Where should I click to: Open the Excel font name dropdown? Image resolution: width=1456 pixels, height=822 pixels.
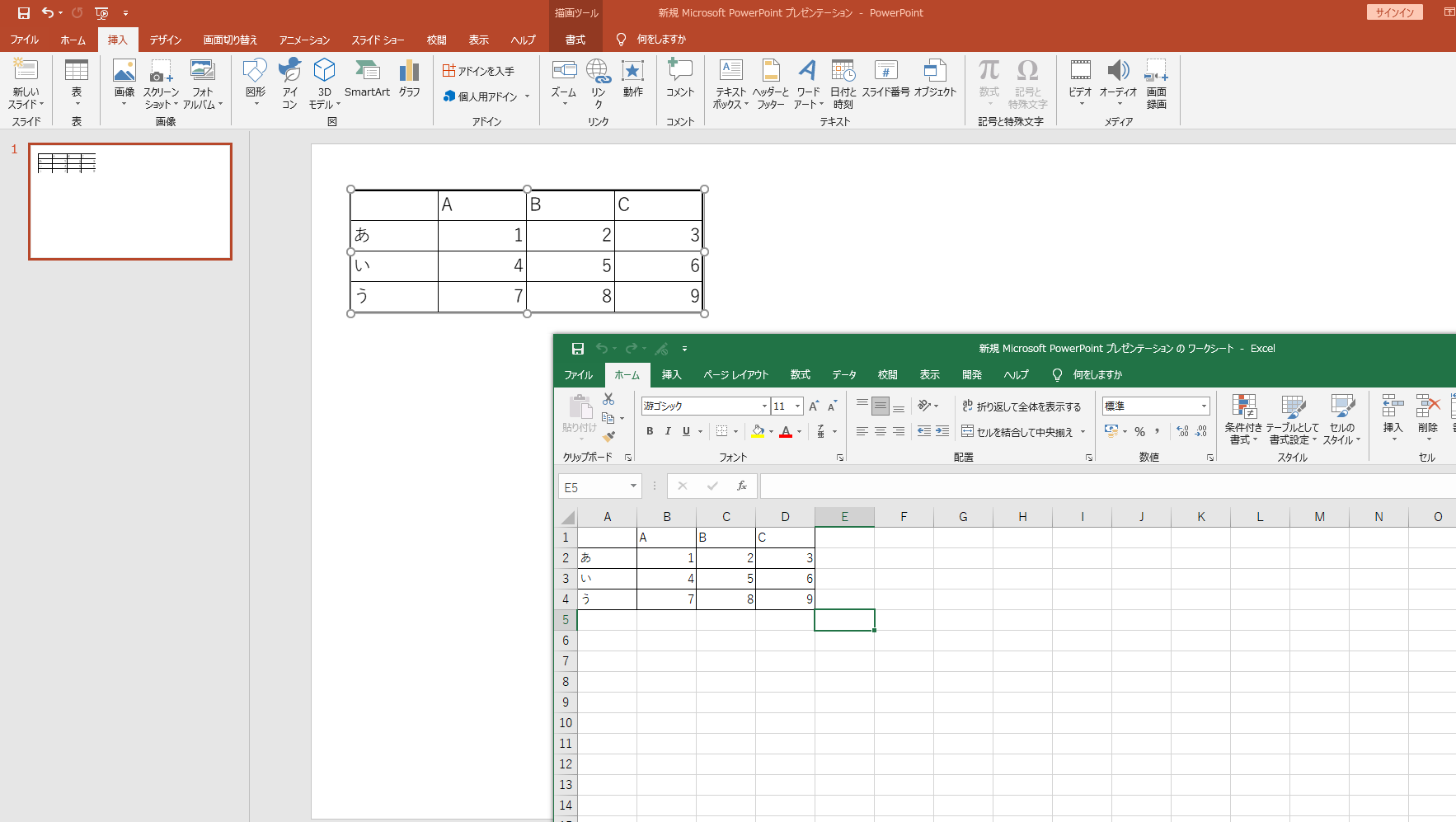[x=764, y=406]
